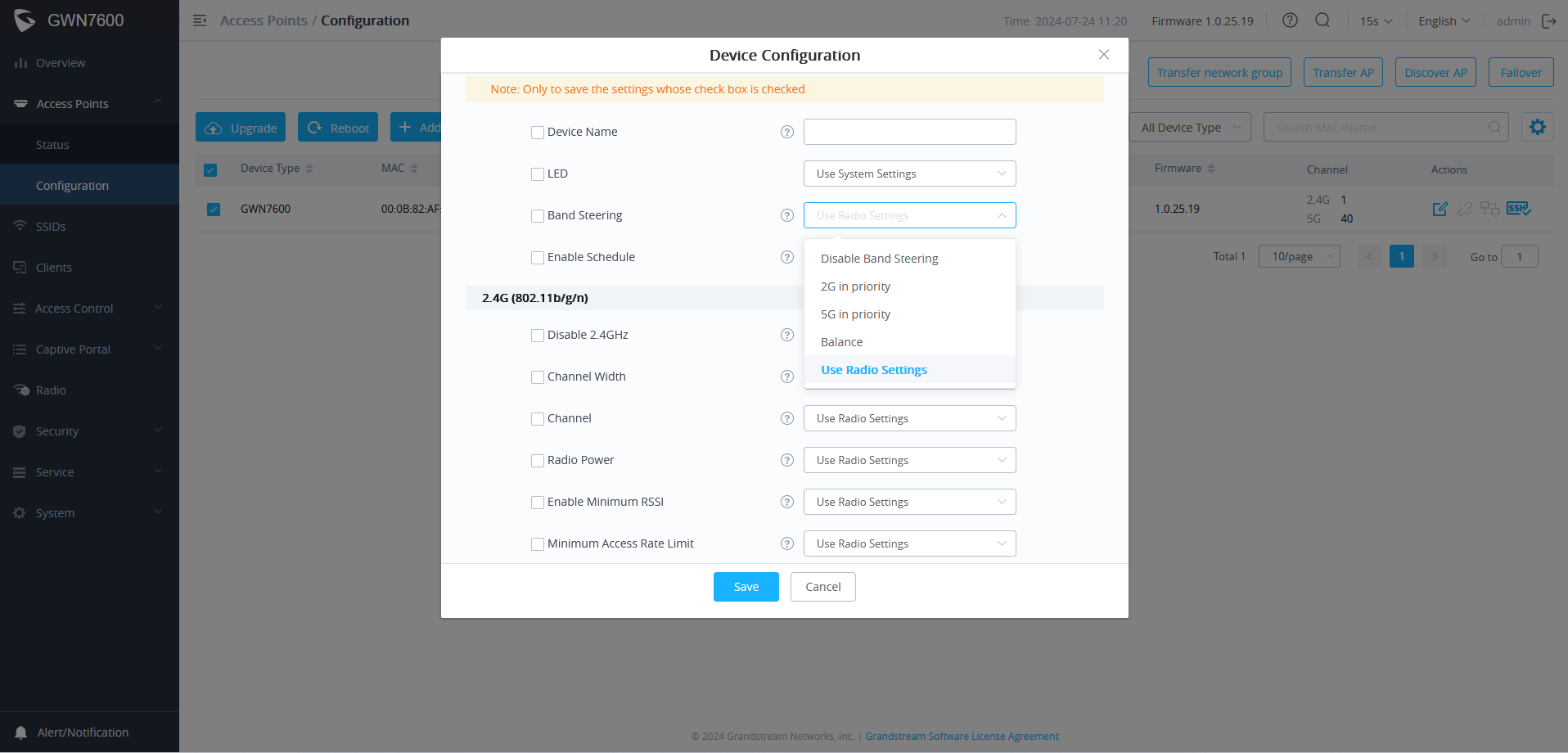This screenshot has width=1568, height=753.
Task: Click the help icon next to Band Steering
Action: point(786,215)
